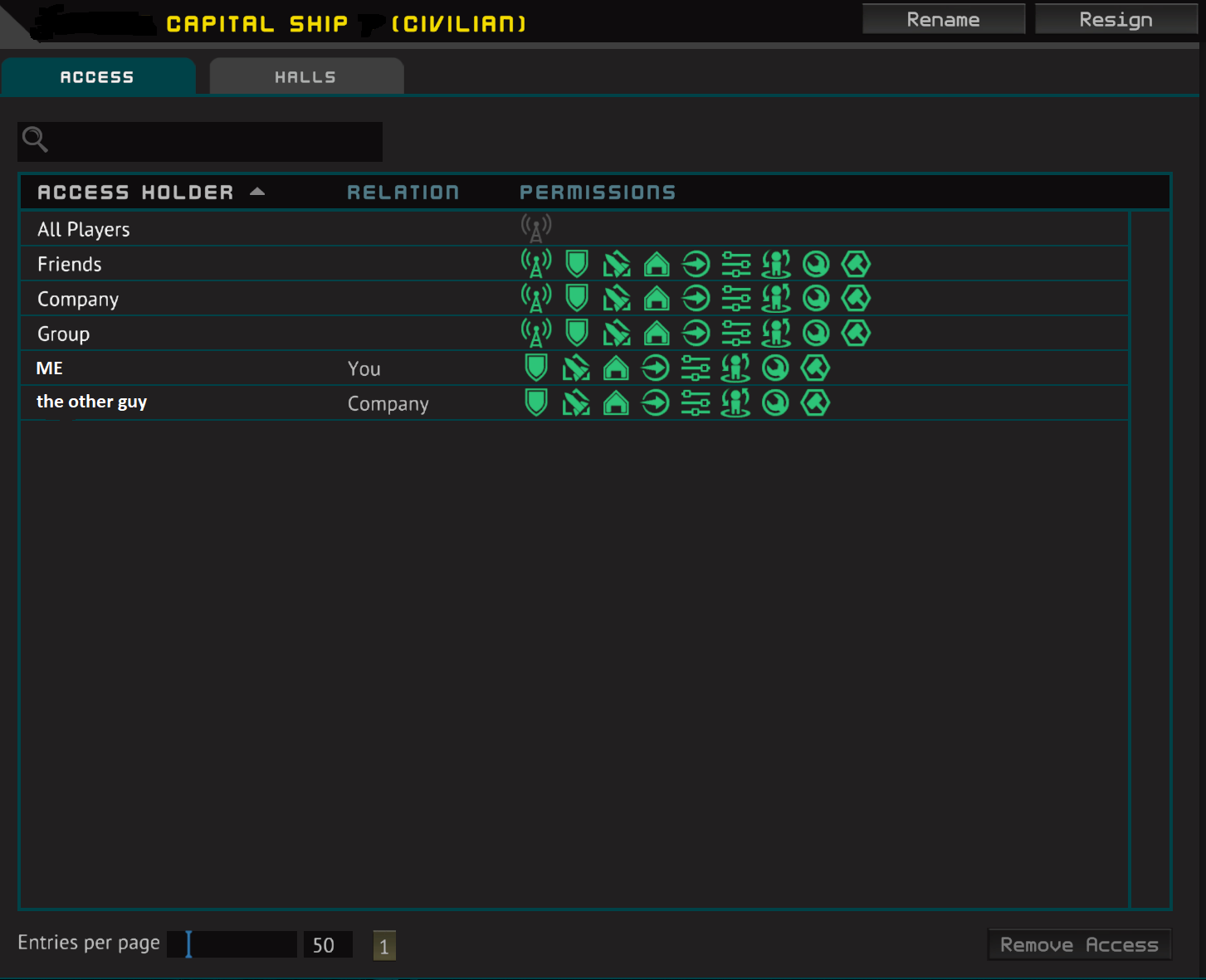The width and height of the screenshot is (1206, 980).
Task: Click person respawn icon for the other guy
Action: pos(735,403)
